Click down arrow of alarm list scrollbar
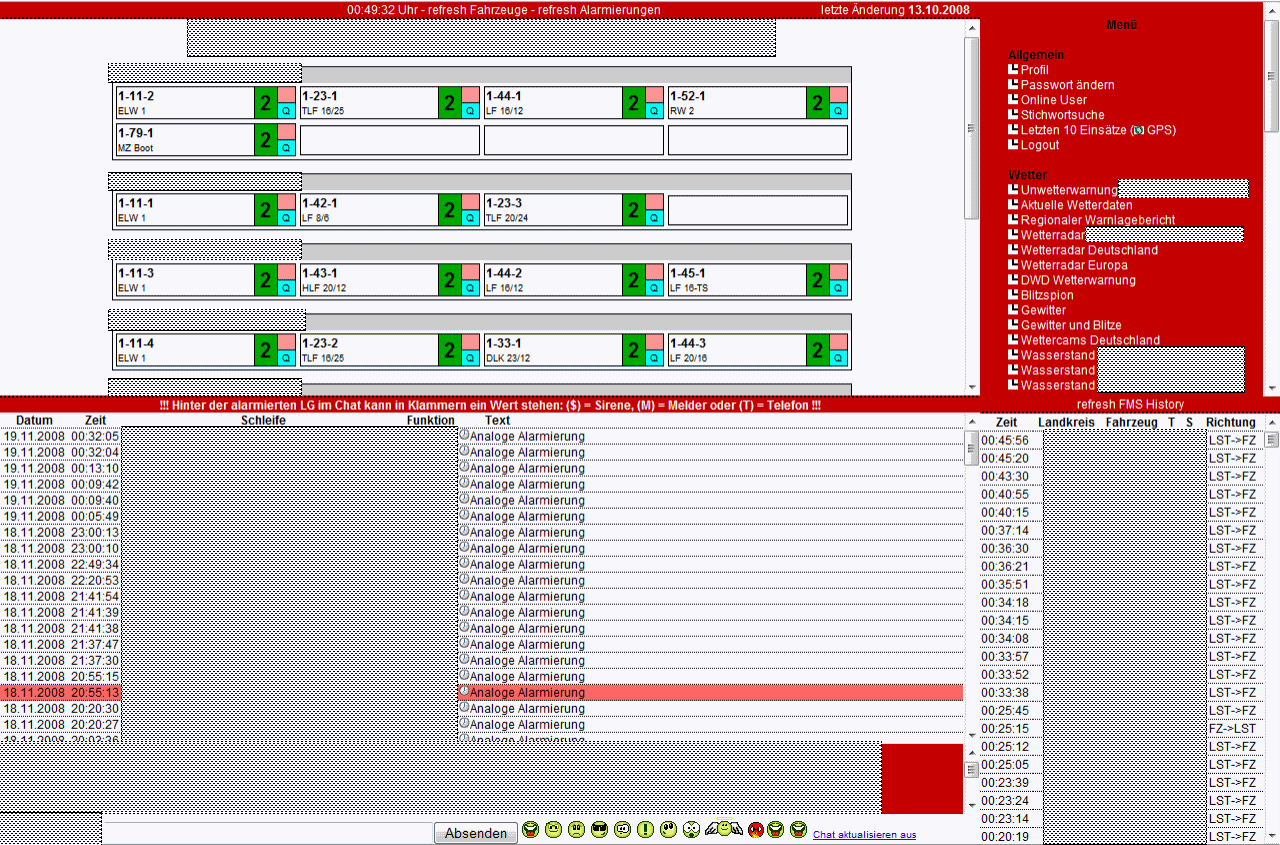The width and height of the screenshot is (1280, 845). (x=971, y=735)
